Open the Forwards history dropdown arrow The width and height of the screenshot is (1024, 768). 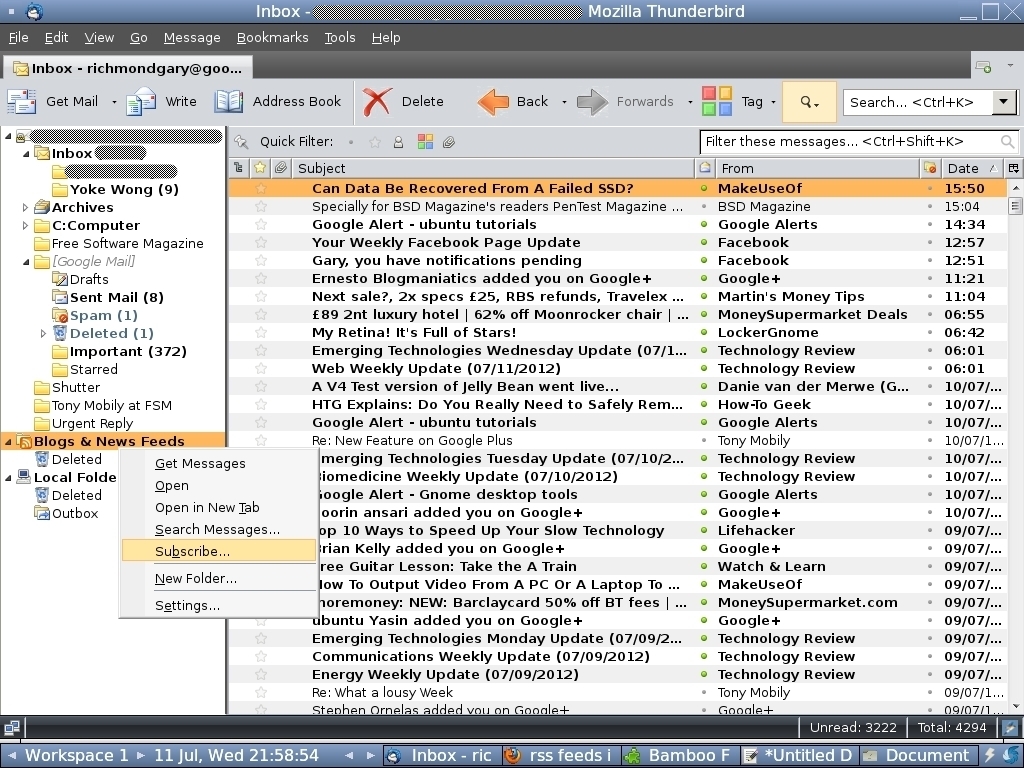pos(690,102)
